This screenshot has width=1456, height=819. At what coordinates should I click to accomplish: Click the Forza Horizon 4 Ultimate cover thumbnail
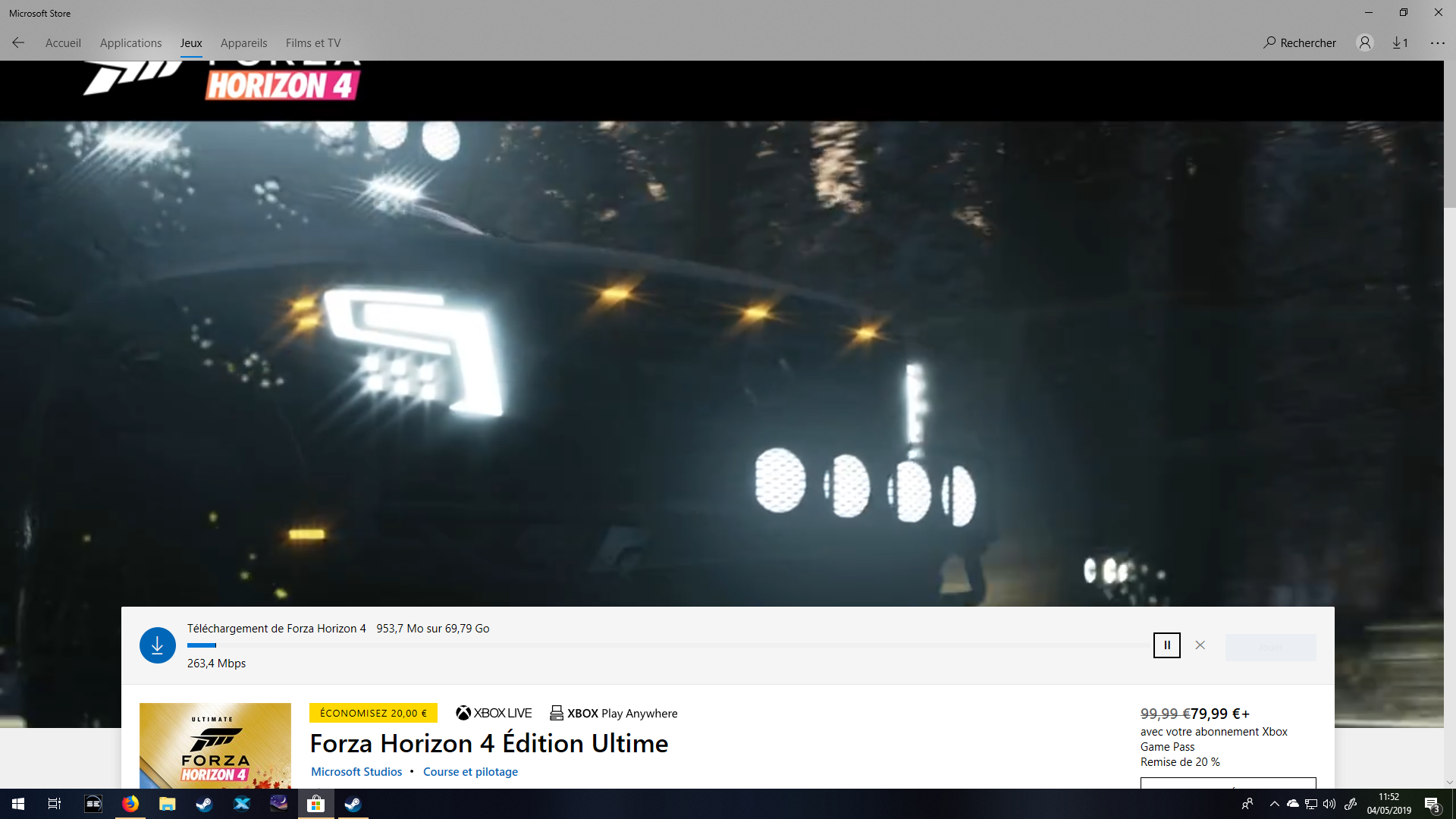(x=215, y=745)
